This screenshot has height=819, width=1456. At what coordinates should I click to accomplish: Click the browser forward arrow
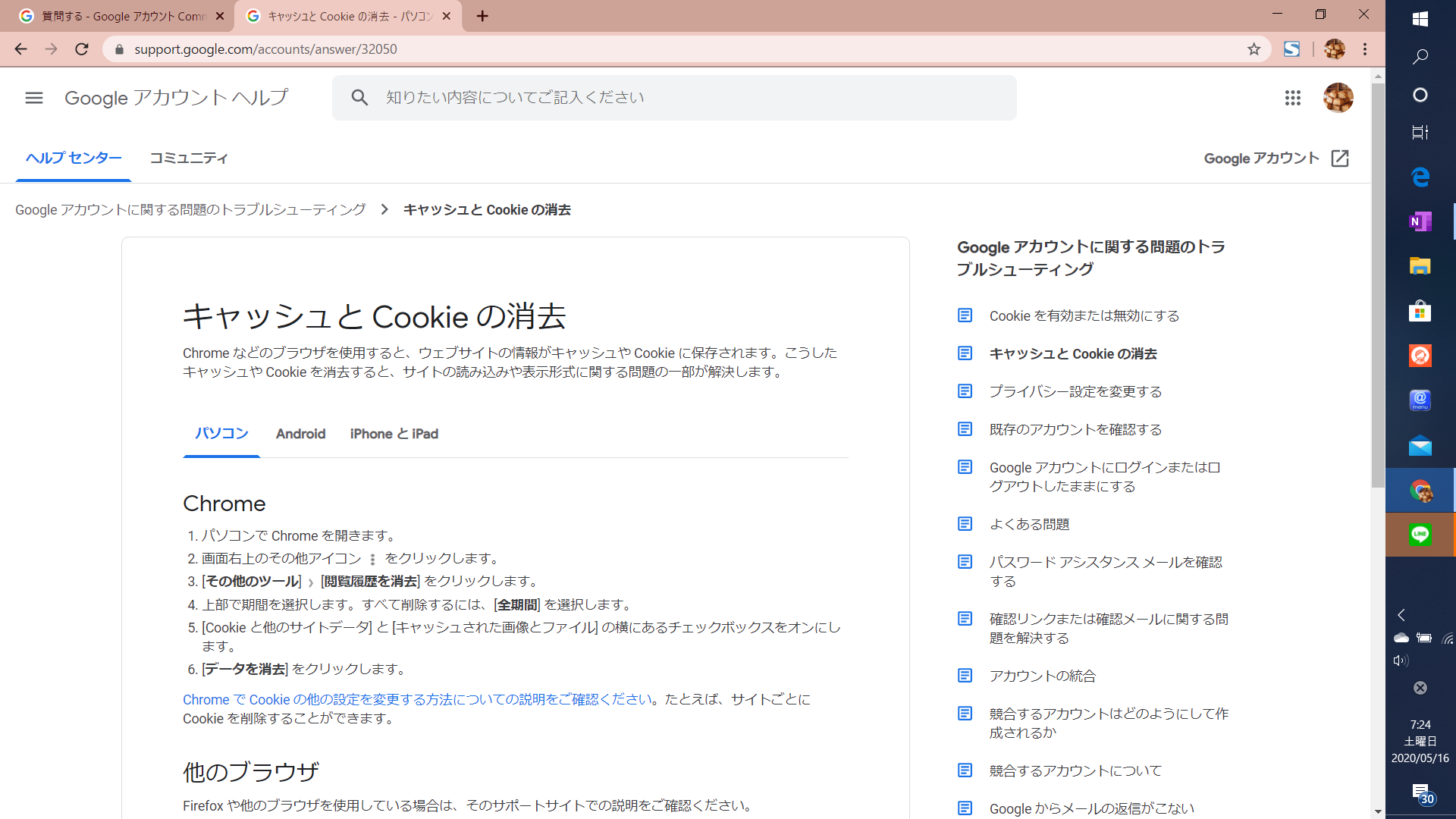[x=51, y=49]
